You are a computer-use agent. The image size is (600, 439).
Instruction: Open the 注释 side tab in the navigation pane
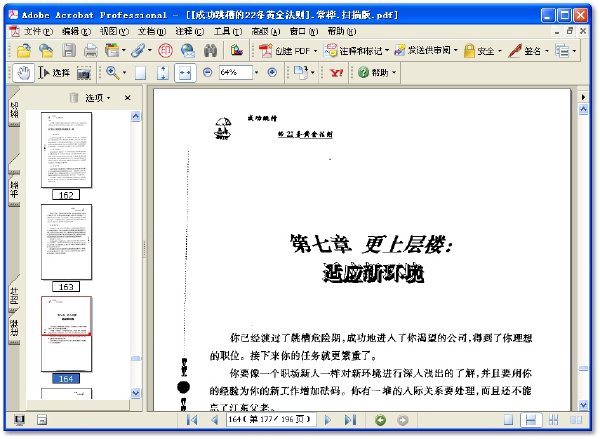point(14,328)
